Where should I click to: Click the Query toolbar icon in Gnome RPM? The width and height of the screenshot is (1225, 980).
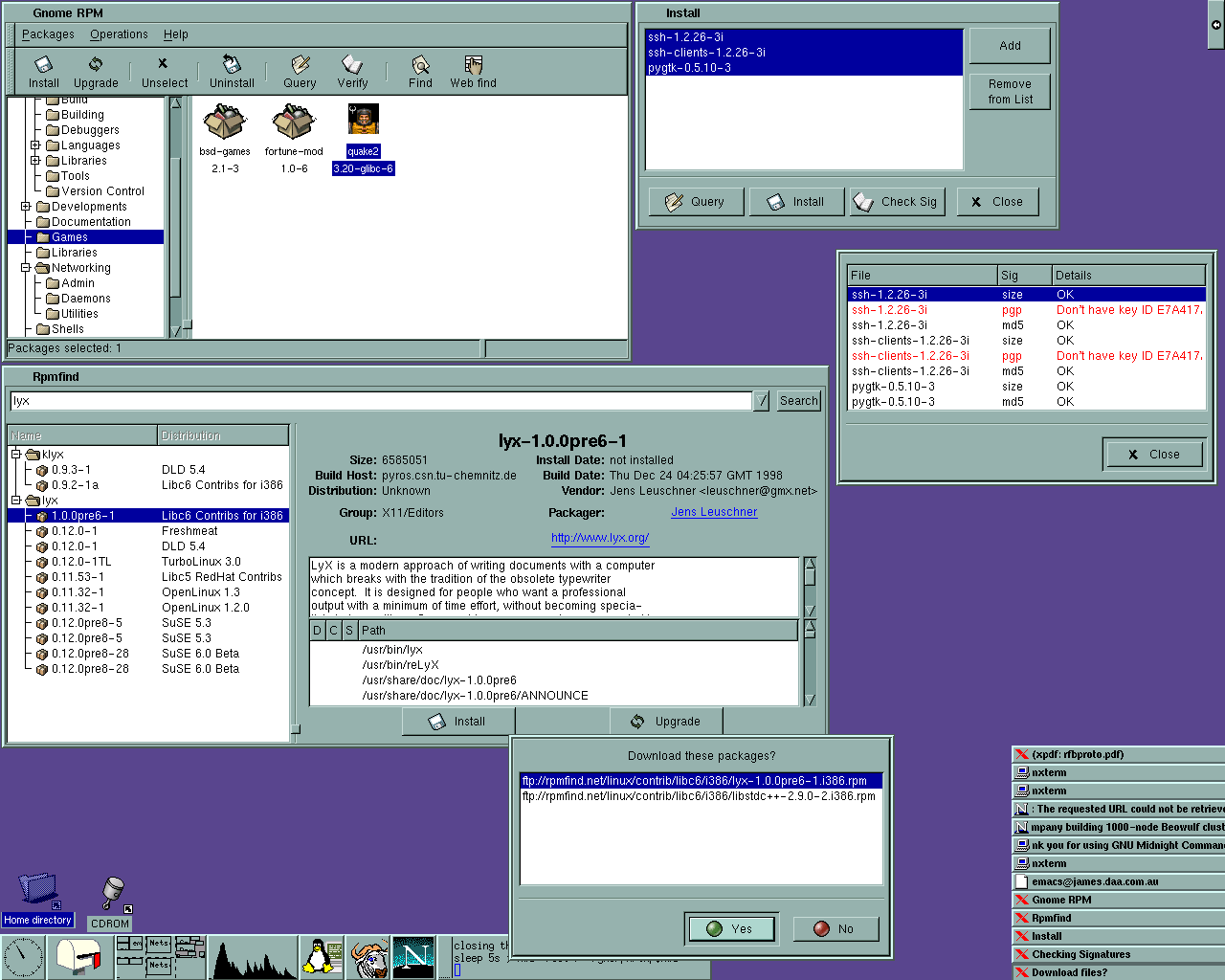pyautogui.click(x=300, y=72)
